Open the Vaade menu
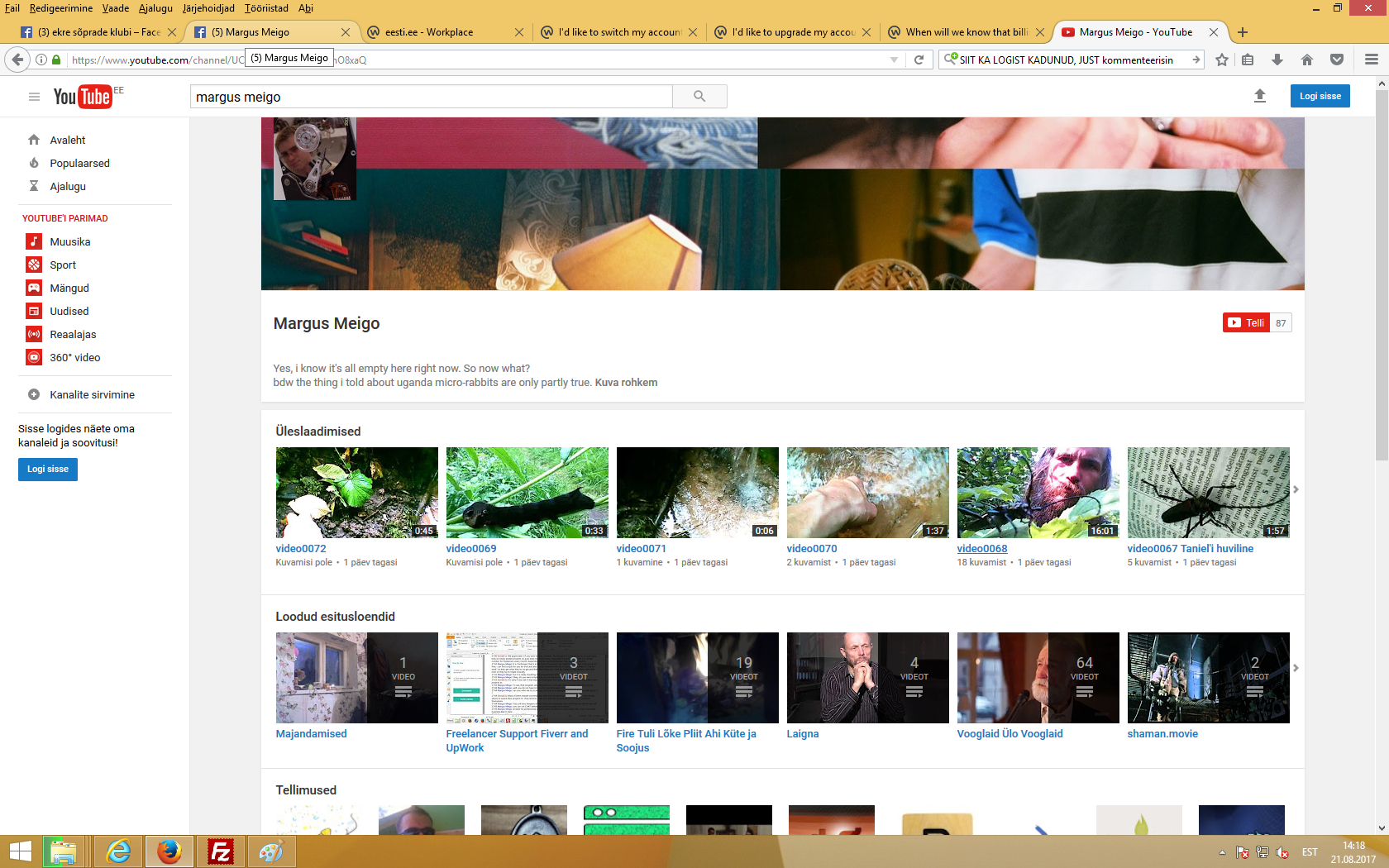The width and height of the screenshot is (1389, 868). [116, 8]
